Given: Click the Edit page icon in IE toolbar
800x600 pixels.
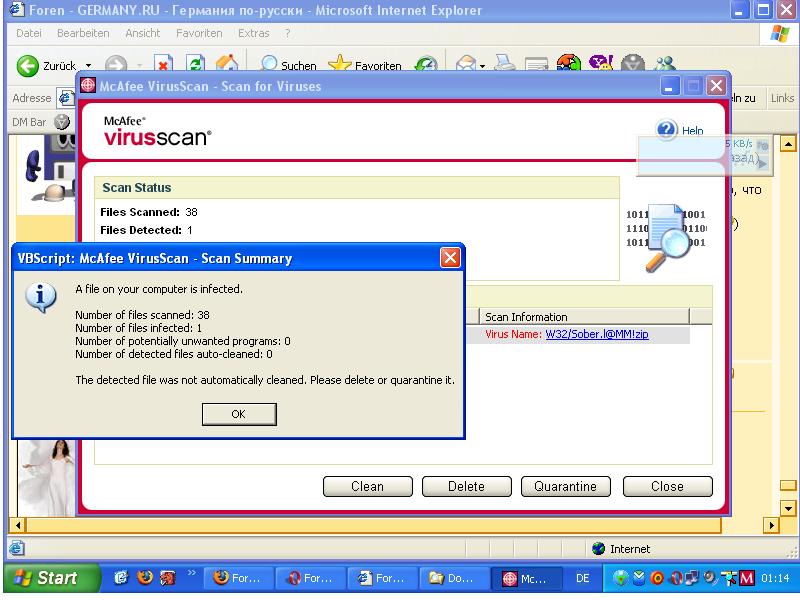Looking at the screenshot, I should click(x=536, y=65).
